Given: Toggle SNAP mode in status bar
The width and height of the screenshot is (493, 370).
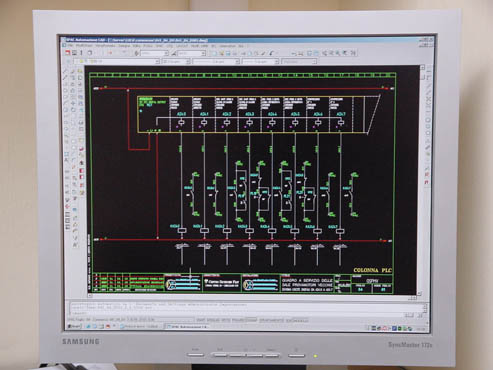Looking at the screenshot, I should (x=201, y=320).
